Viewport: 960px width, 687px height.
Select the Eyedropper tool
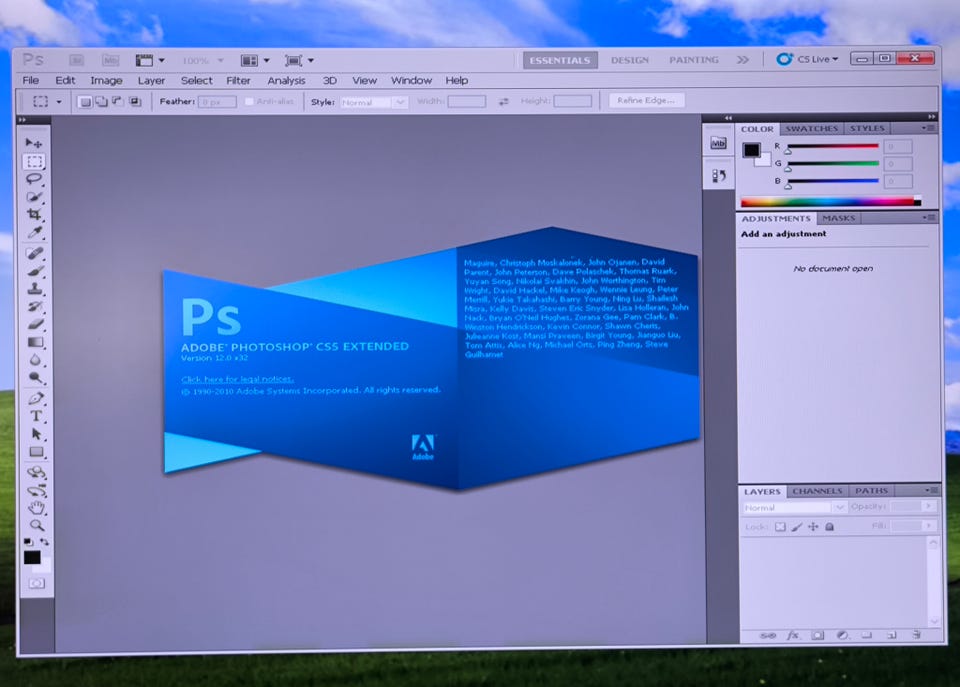point(34,233)
